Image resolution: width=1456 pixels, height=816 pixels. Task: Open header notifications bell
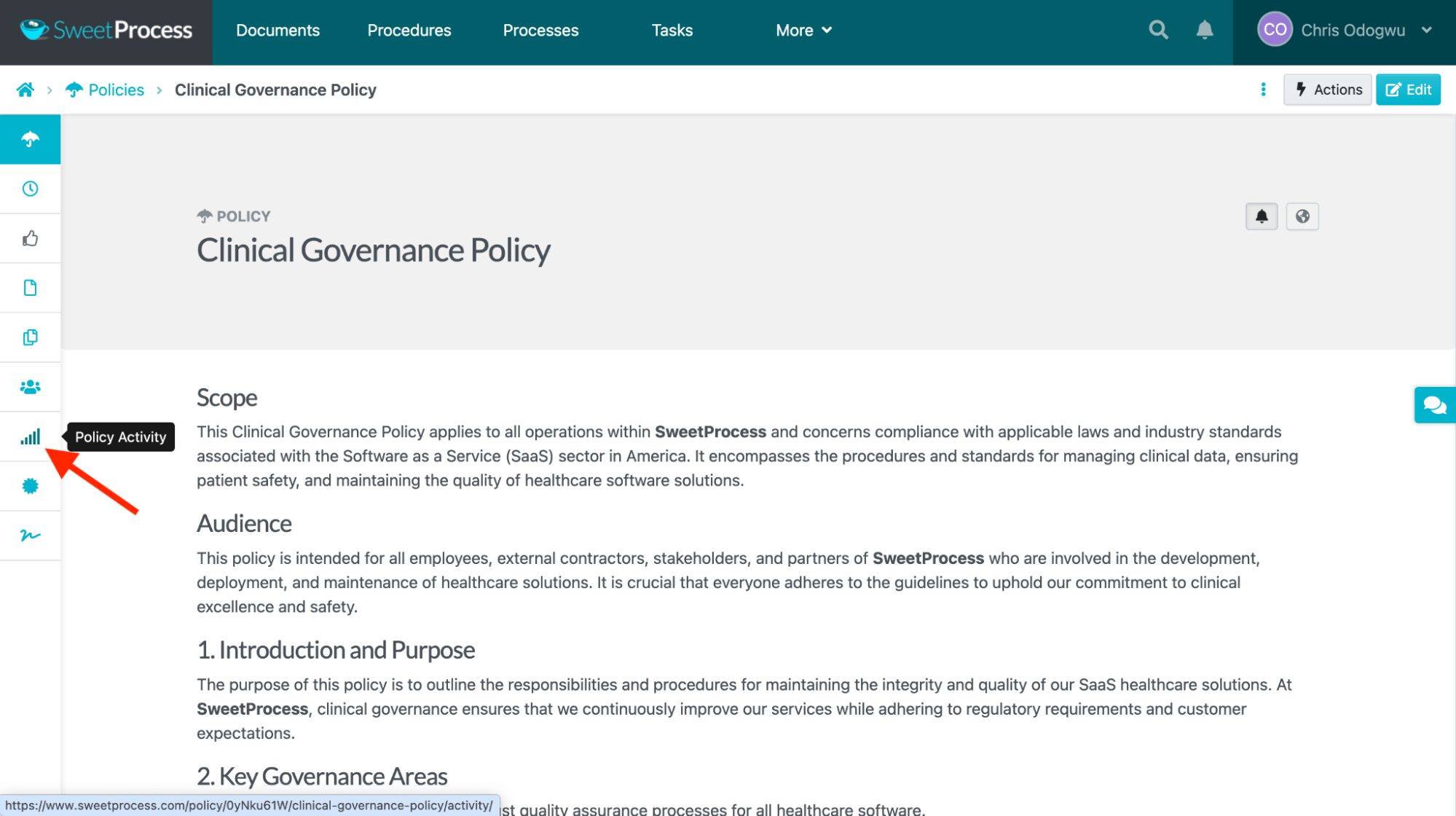coord(1205,30)
